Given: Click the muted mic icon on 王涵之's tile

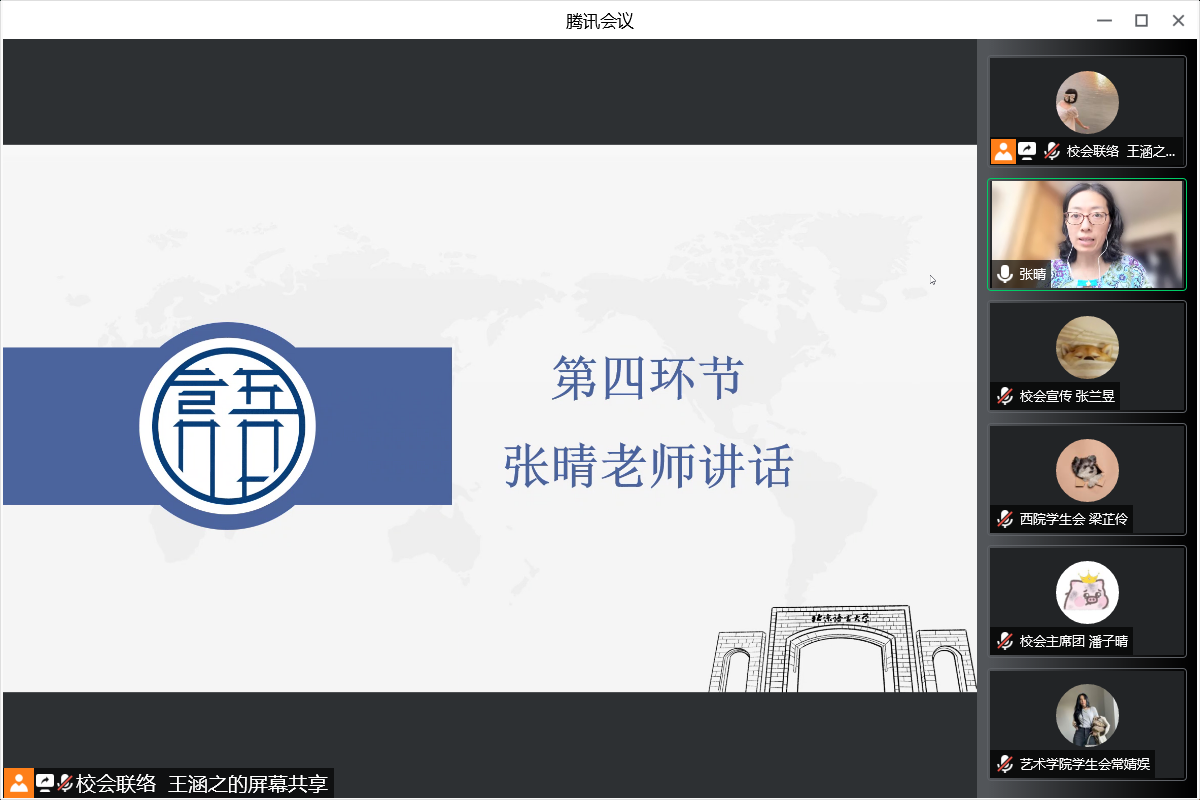Looking at the screenshot, I should [x=1052, y=151].
